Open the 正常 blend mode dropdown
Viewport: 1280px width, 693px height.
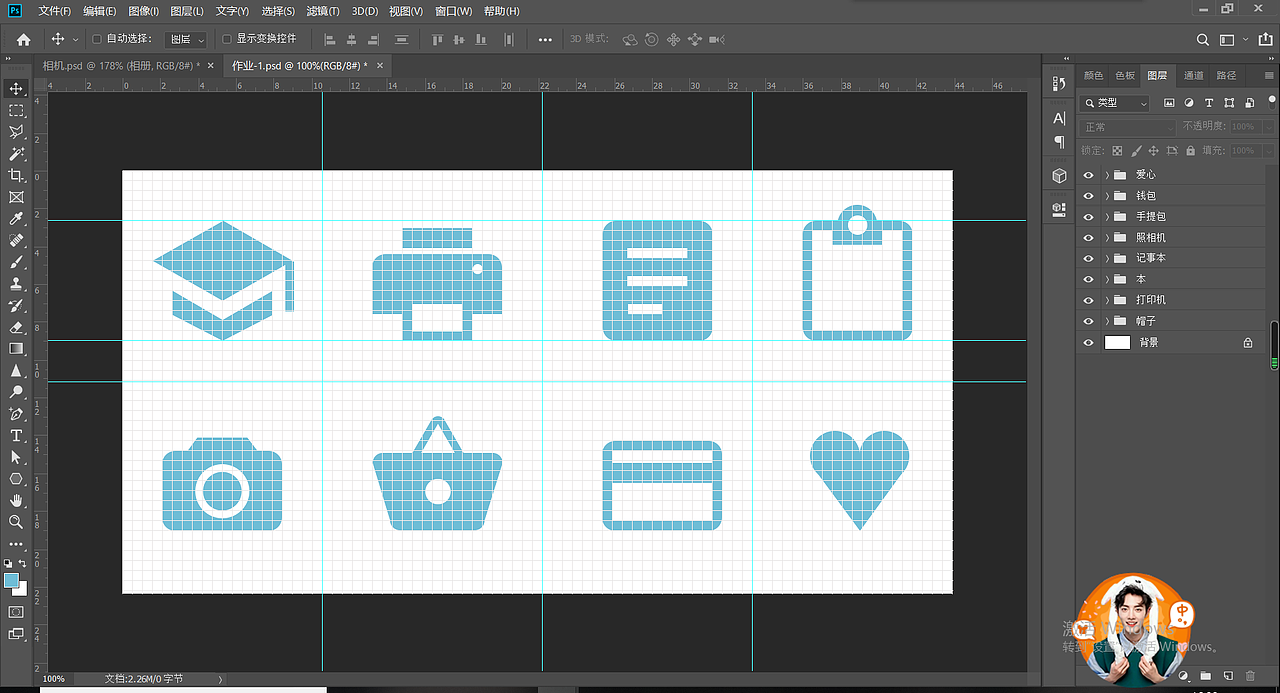[x=1128, y=127]
